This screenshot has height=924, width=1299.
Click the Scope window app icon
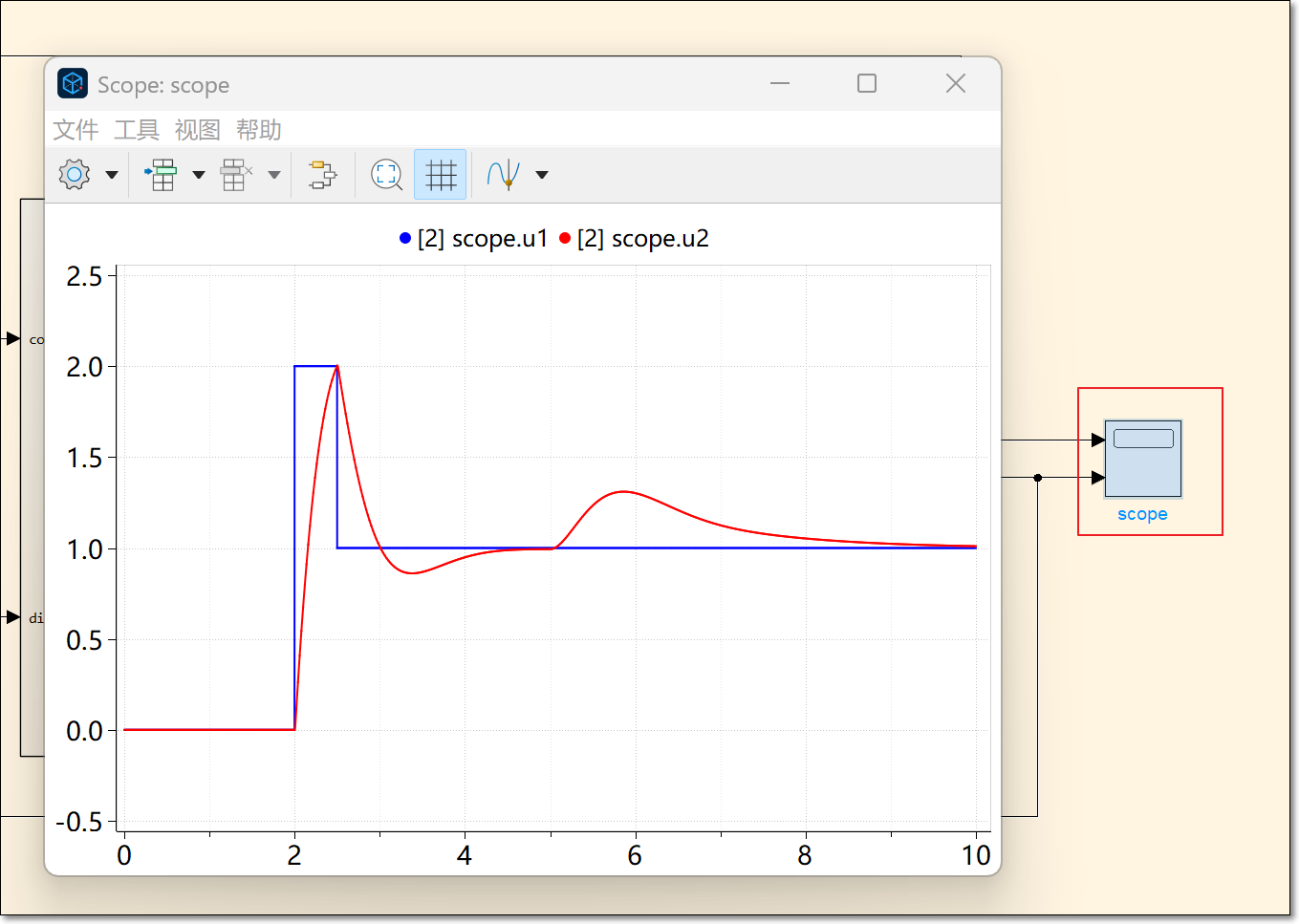click(x=73, y=84)
